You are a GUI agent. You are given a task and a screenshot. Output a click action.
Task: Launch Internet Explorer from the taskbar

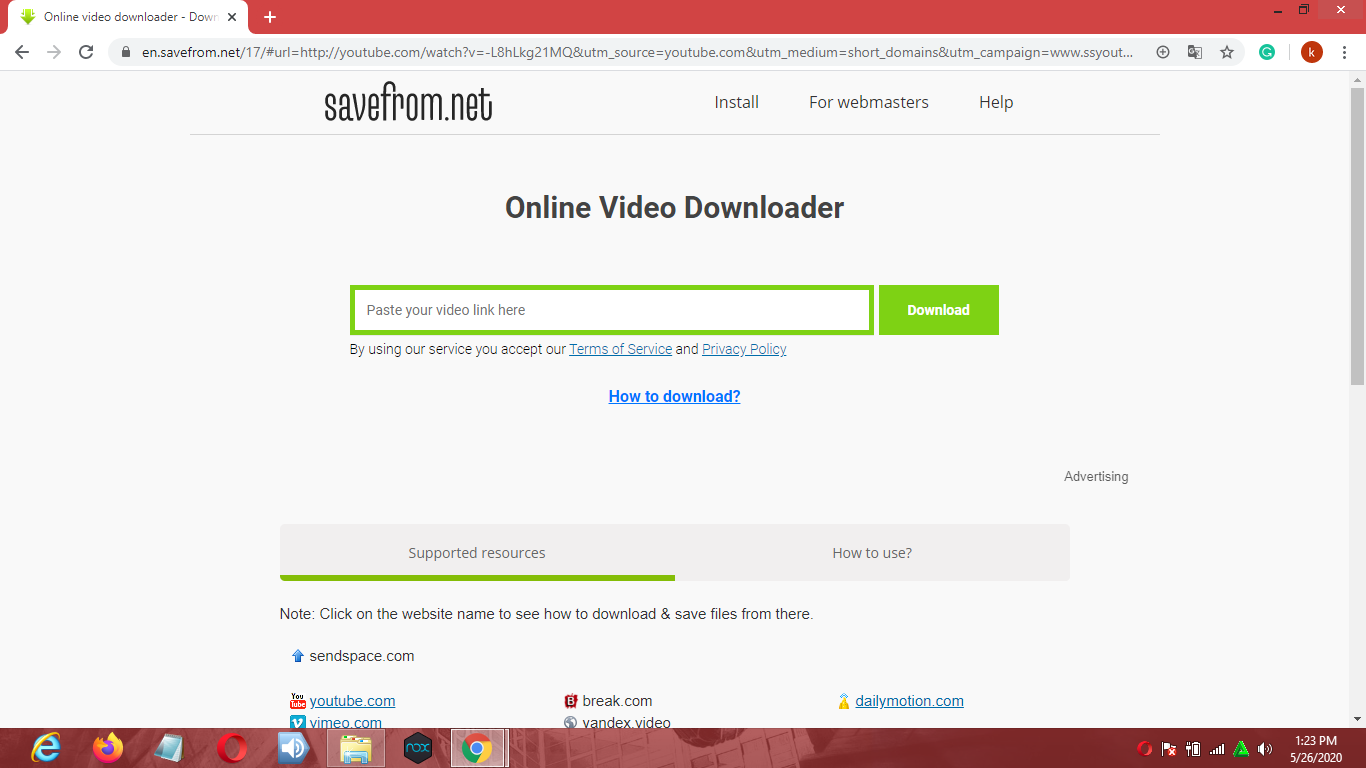pyautogui.click(x=46, y=748)
